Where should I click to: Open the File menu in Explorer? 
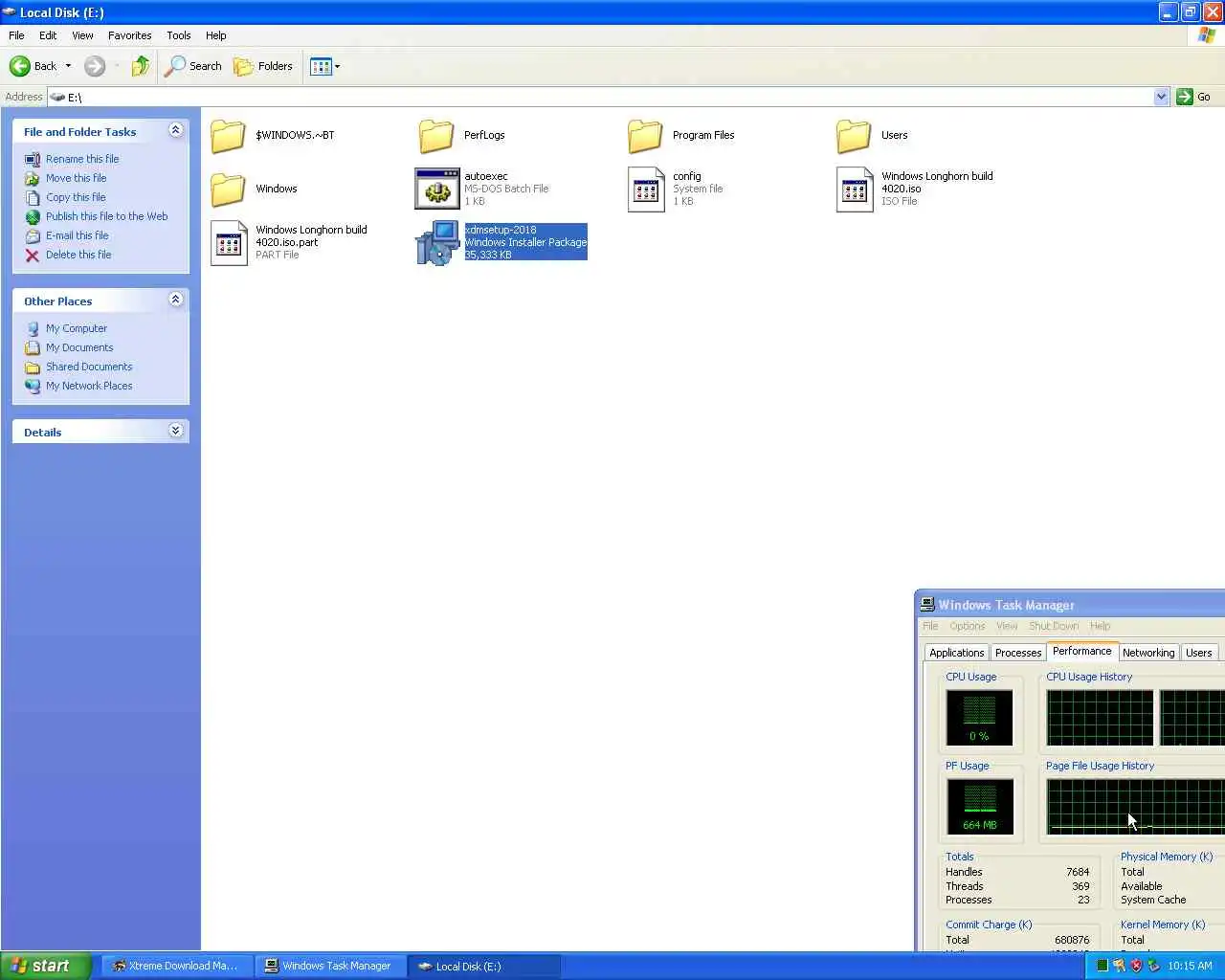pos(16,35)
